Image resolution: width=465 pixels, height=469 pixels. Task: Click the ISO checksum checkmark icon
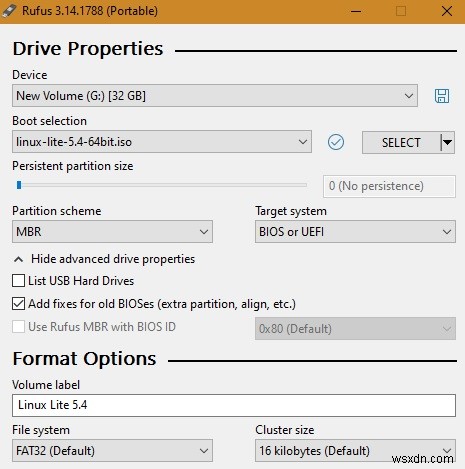pos(336,142)
